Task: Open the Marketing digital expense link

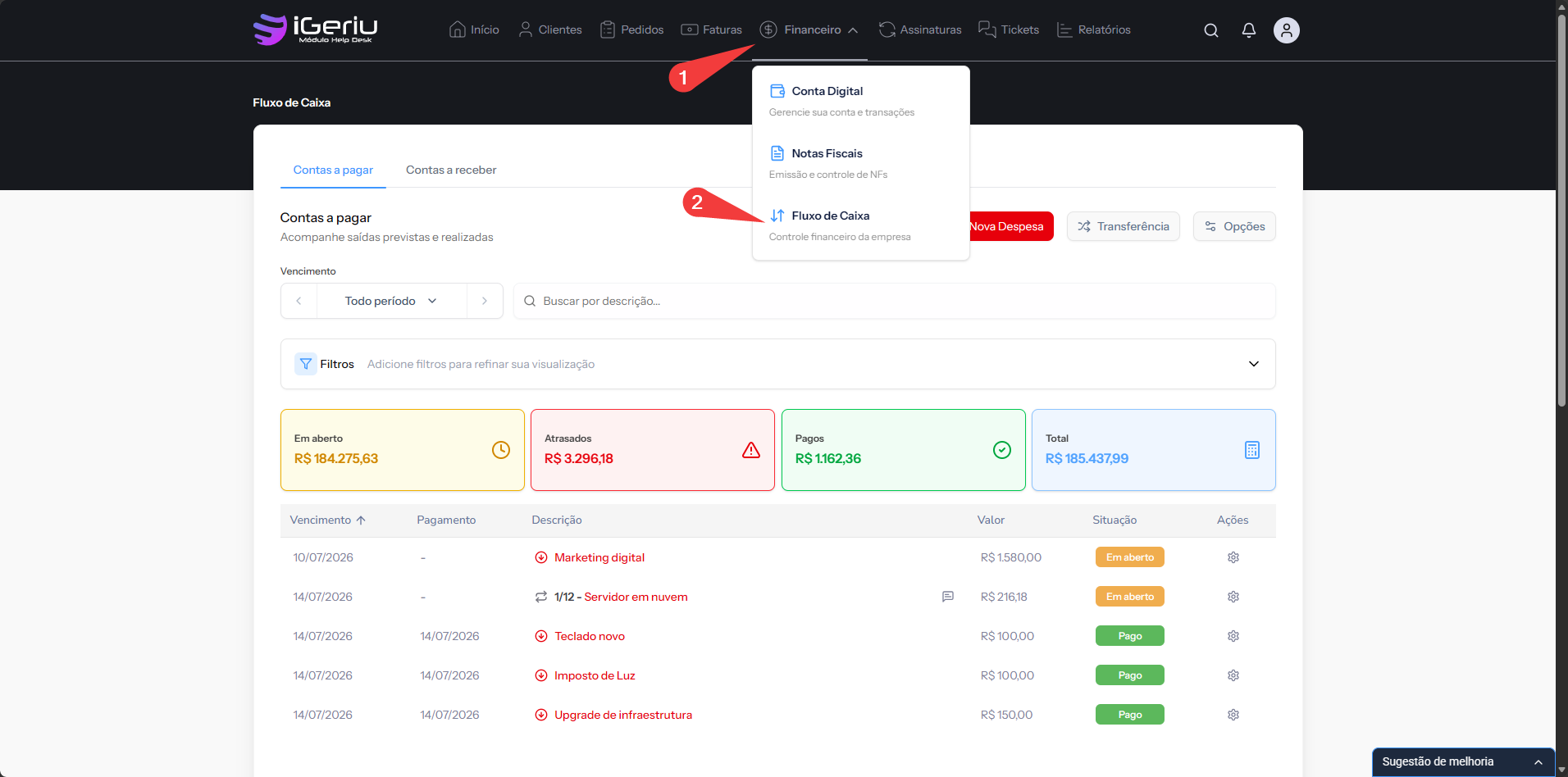Action: tap(599, 557)
